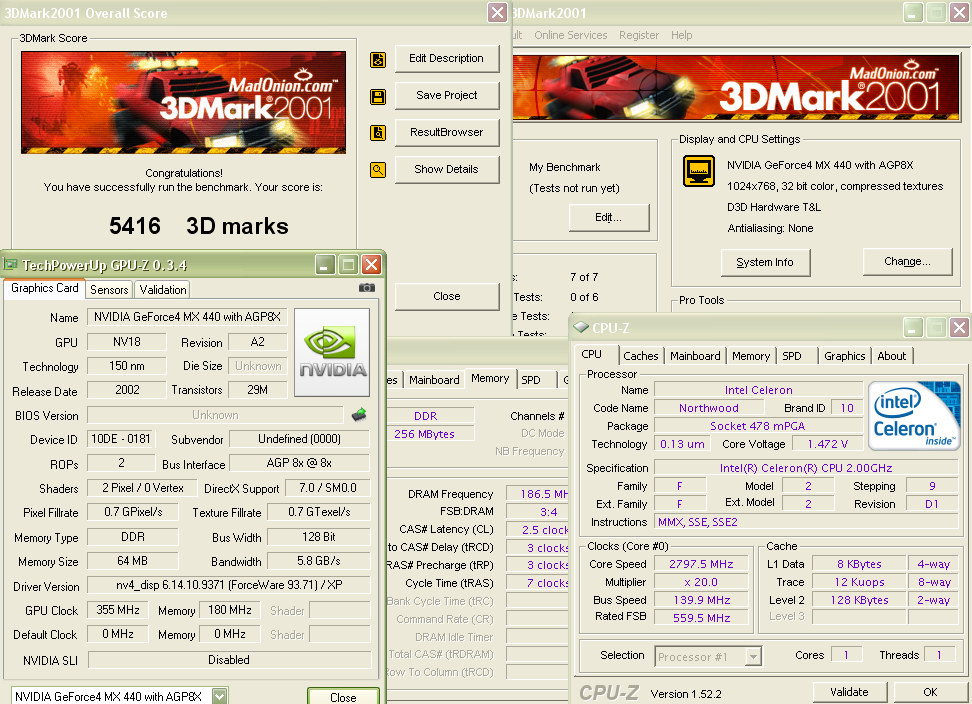Click the Save Project floppy icon
This screenshot has height=704, width=972.
click(x=378, y=96)
